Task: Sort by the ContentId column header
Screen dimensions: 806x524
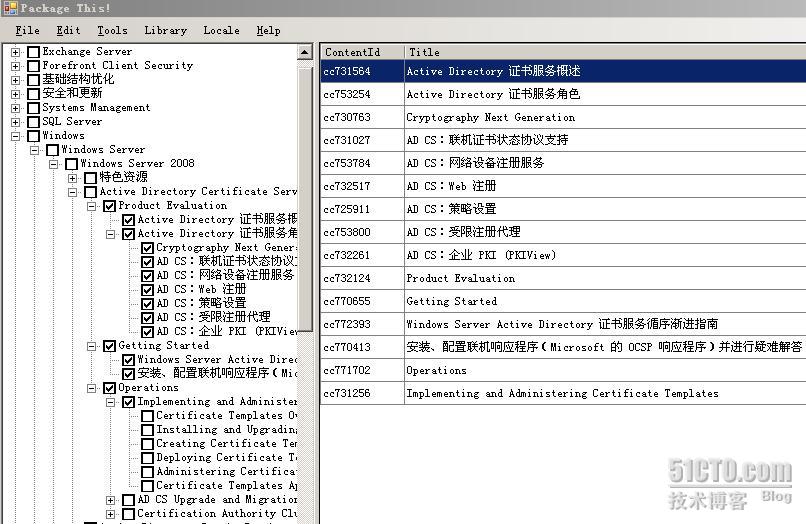Action: pos(362,52)
